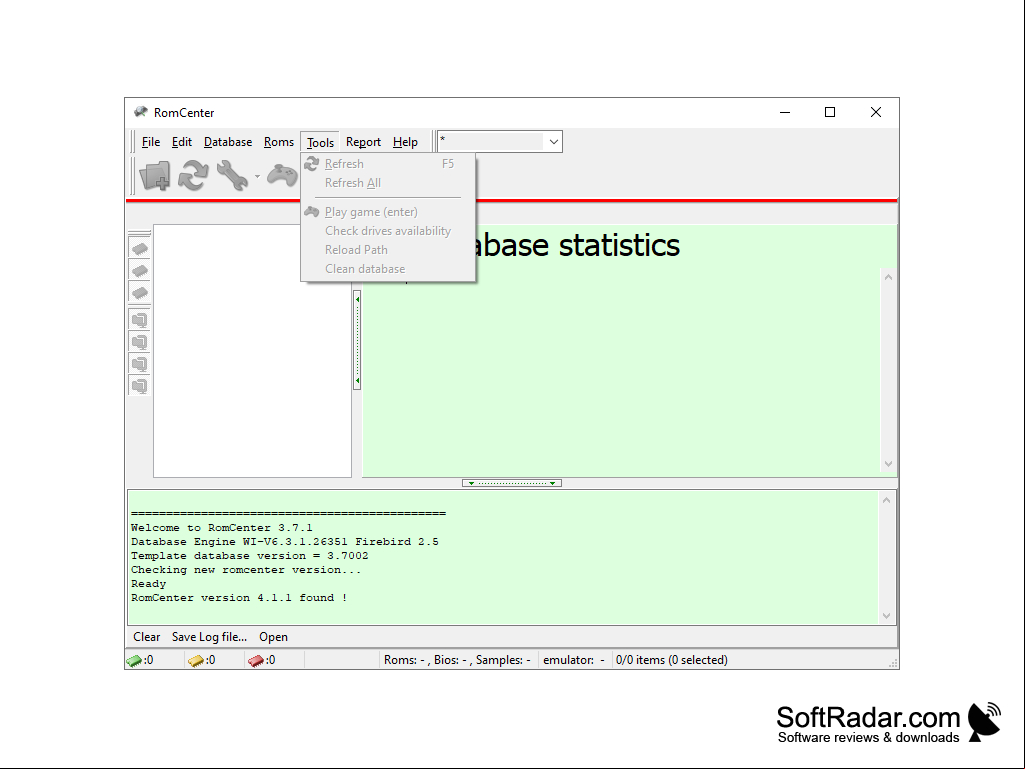This screenshot has height=769, width=1025.
Task: Click 'Checking new romcenter version...' log line
Action: [246, 570]
